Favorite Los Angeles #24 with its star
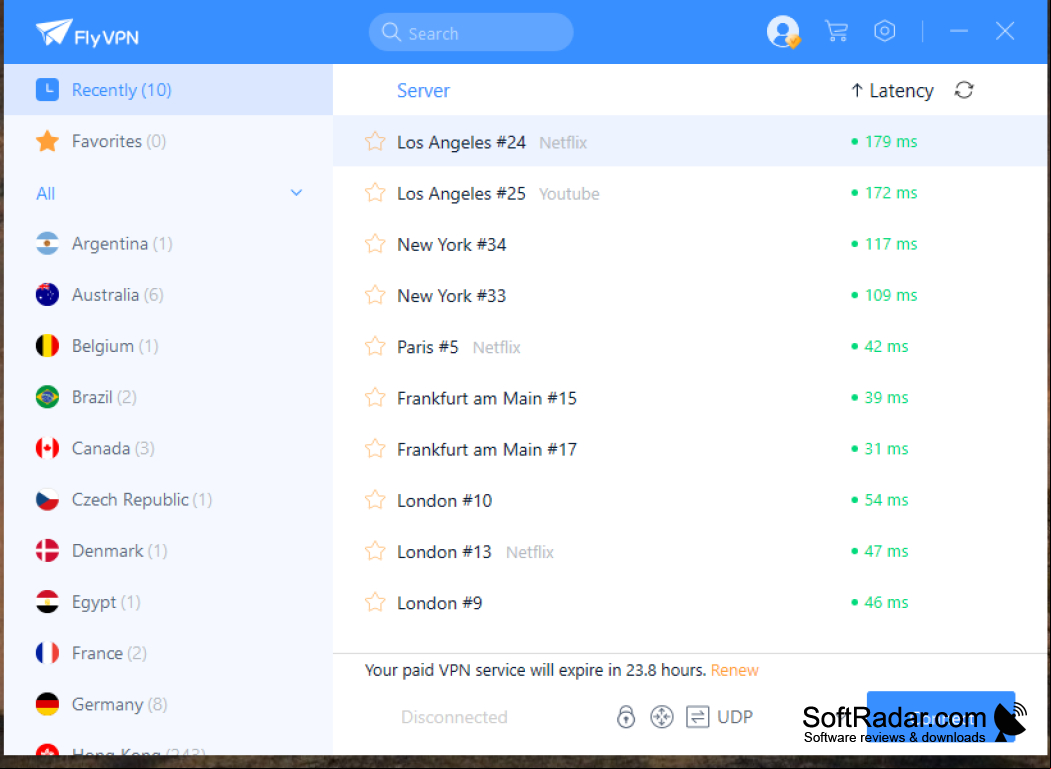 [x=375, y=141]
